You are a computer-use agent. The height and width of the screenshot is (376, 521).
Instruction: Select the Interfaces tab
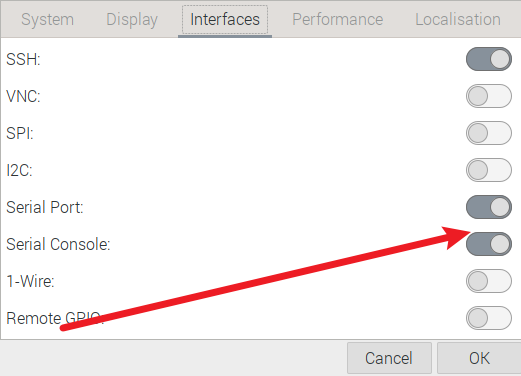(225, 19)
